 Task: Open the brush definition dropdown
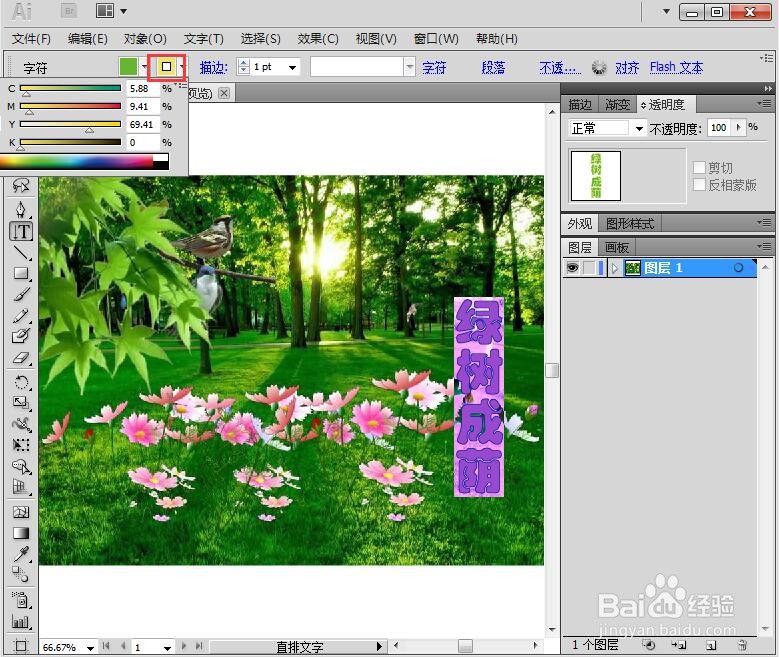409,67
